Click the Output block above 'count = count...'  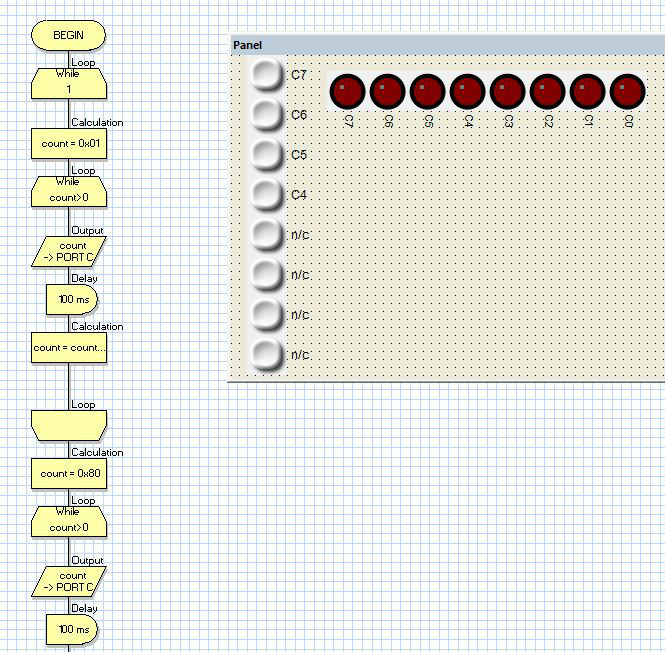68,252
